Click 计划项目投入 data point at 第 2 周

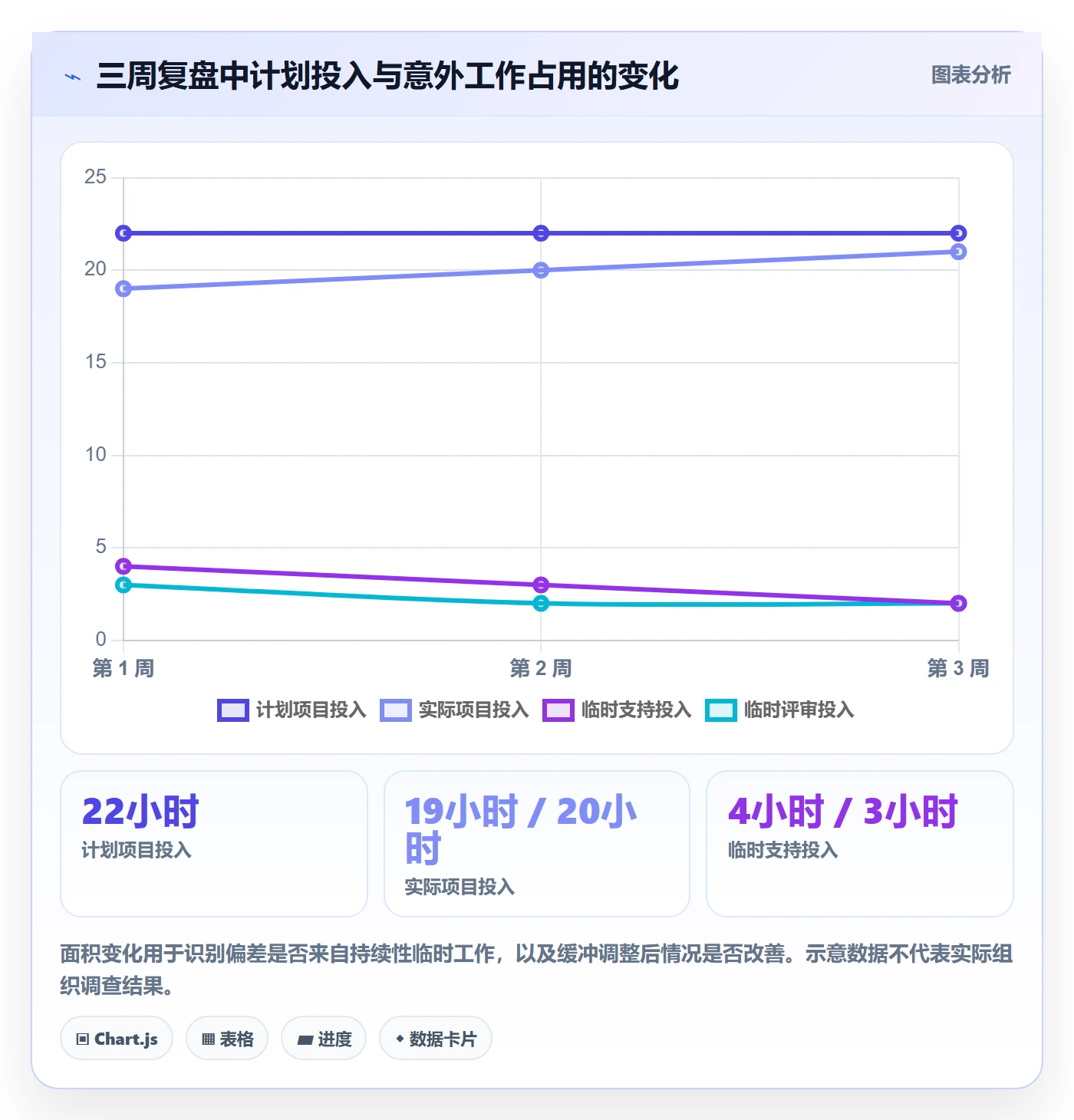tap(541, 233)
